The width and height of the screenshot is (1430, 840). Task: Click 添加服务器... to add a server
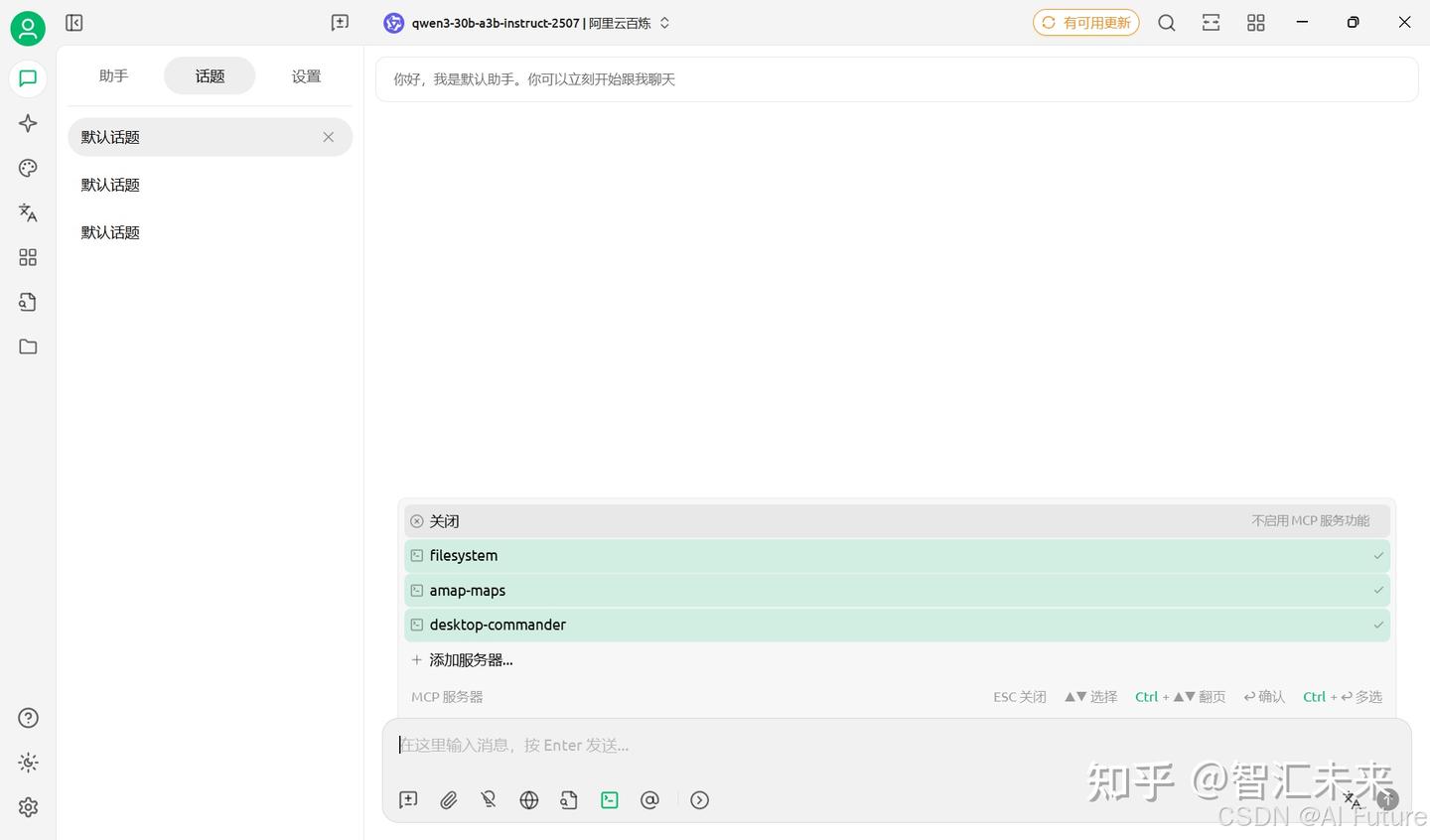click(x=897, y=660)
